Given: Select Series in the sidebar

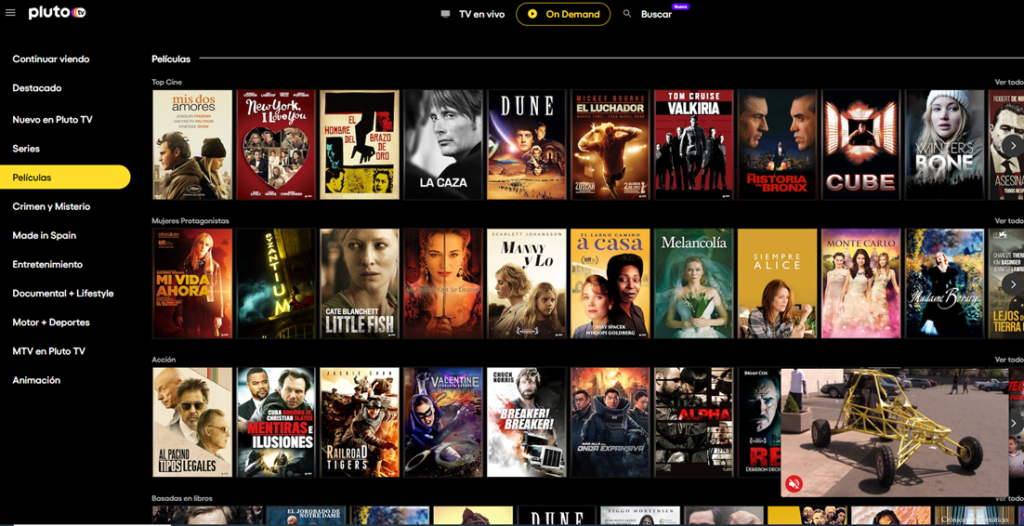Looking at the screenshot, I should [26, 148].
